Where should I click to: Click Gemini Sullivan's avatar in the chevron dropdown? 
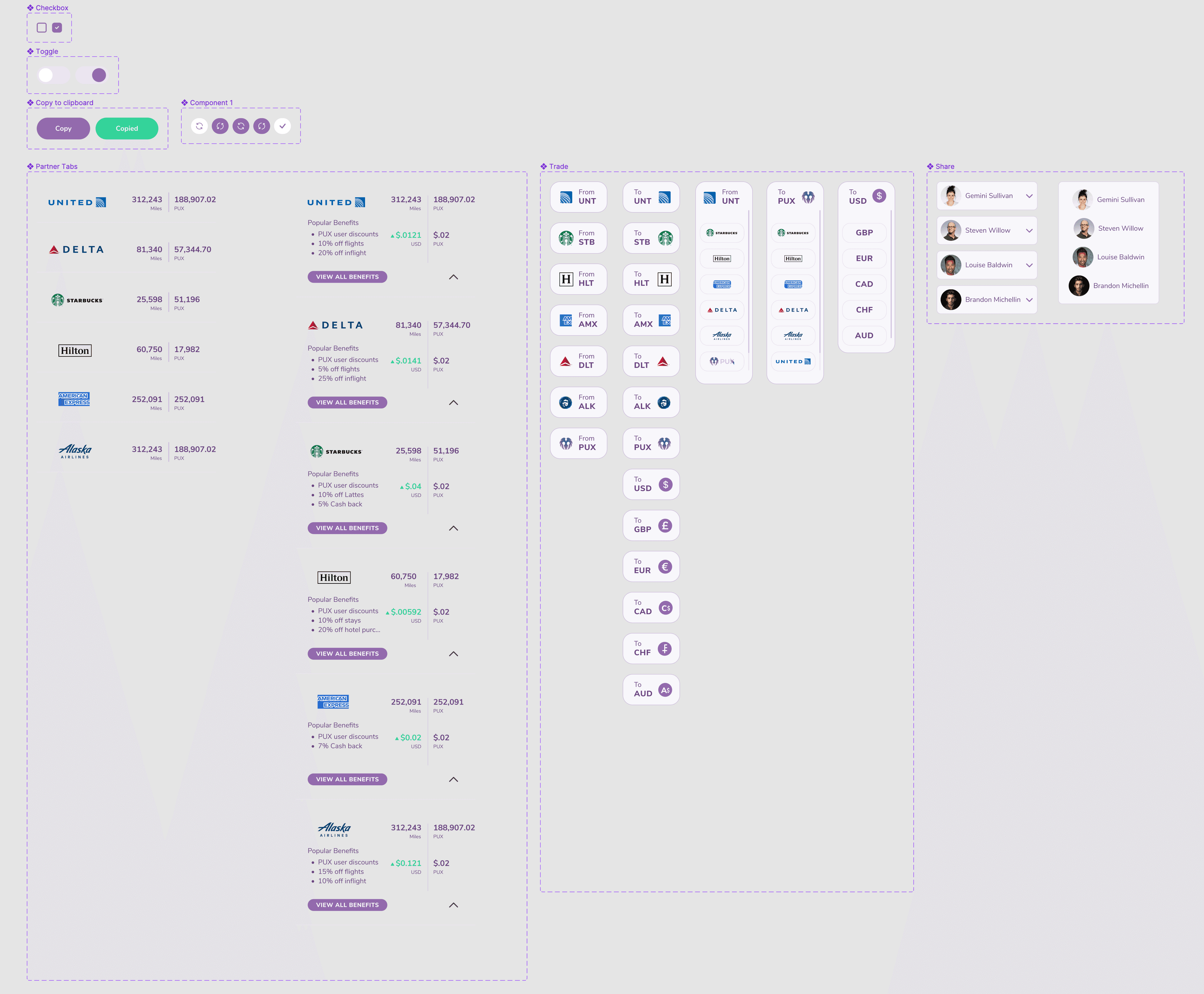pos(951,196)
